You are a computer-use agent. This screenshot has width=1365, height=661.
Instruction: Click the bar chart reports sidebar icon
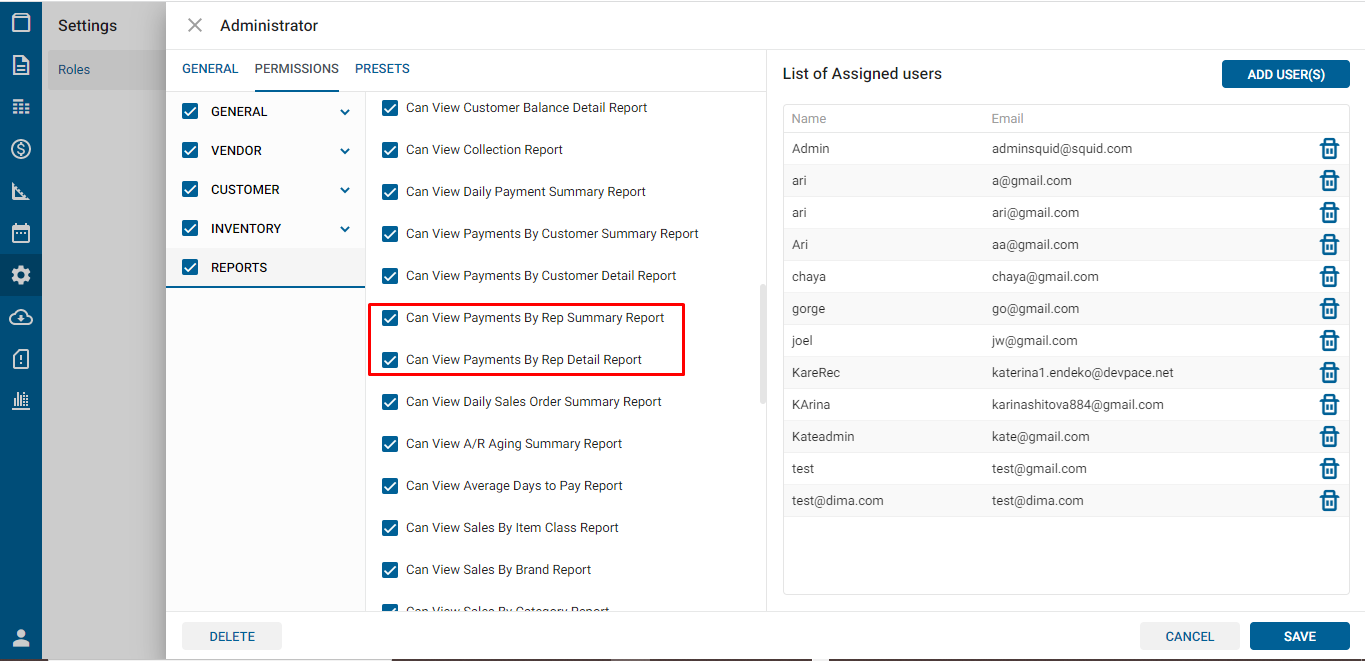(x=21, y=401)
